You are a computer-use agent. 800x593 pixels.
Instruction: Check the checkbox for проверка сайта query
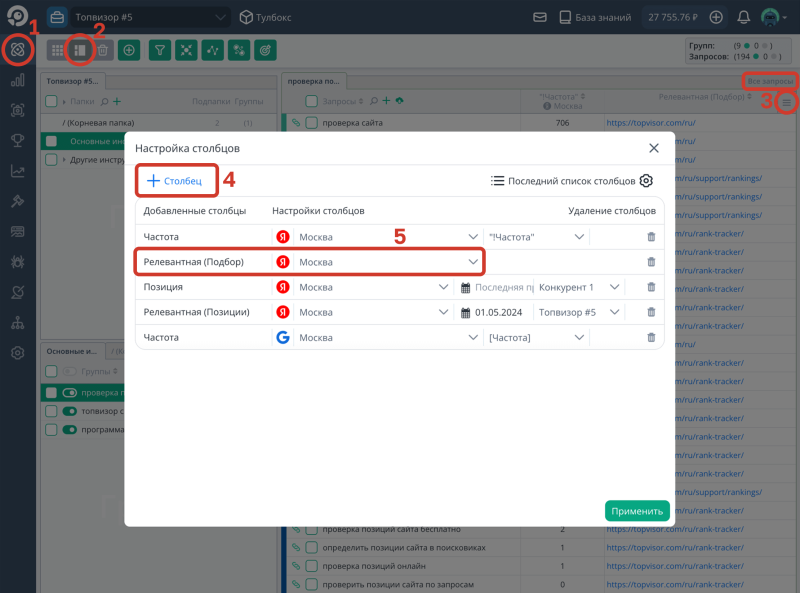click(312, 123)
